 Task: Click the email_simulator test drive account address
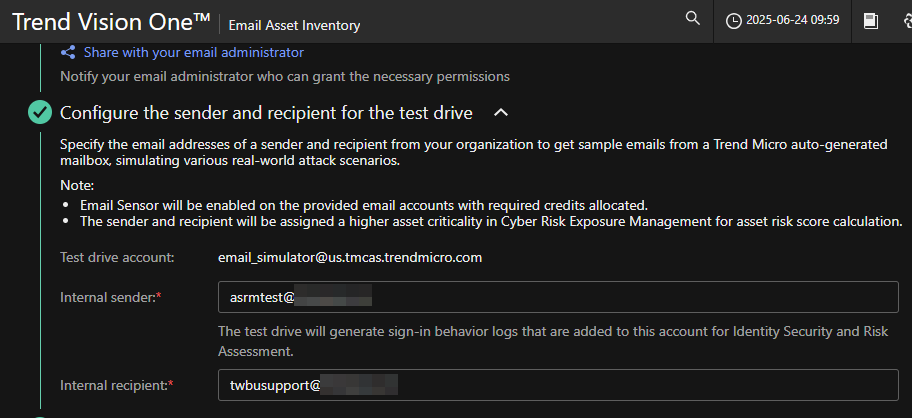tap(350, 257)
